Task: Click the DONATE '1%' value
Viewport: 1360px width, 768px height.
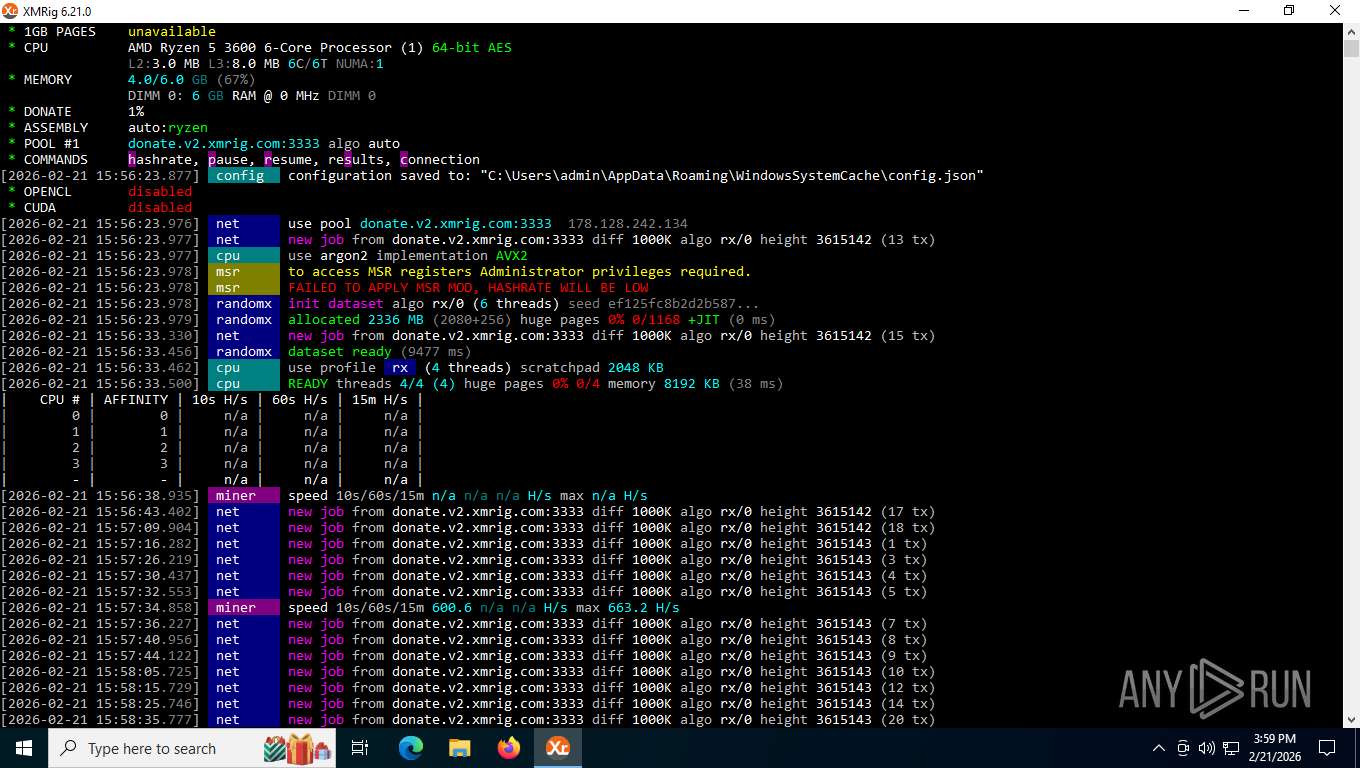Action: point(136,111)
